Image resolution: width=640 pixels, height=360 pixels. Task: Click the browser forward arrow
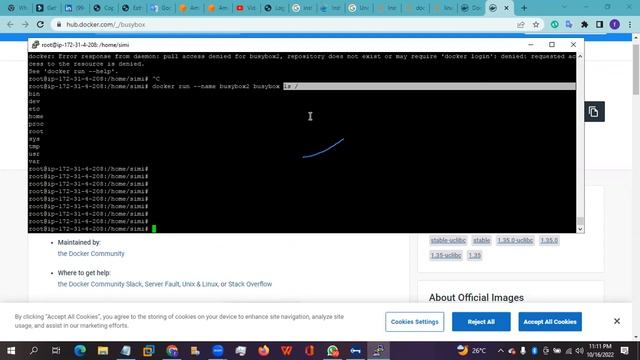[25, 24]
